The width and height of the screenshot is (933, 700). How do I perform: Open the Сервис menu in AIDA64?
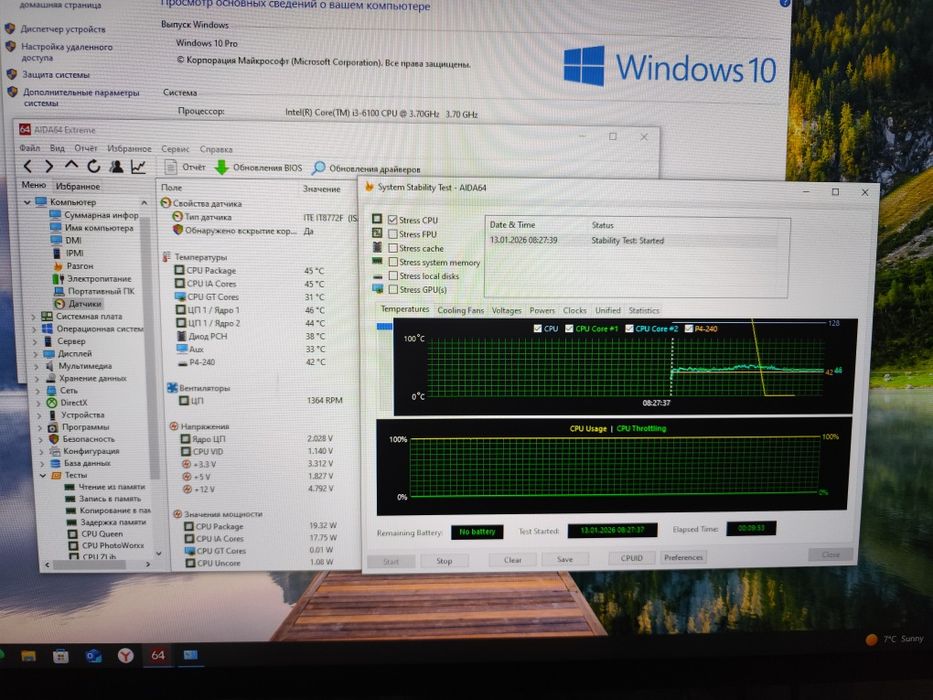[x=174, y=149]
